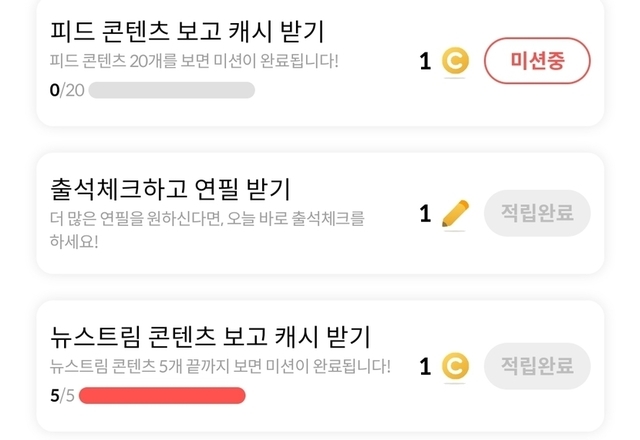
Task: Tap 적립완료 button in Newstream mission card
Action: (537, 366)
